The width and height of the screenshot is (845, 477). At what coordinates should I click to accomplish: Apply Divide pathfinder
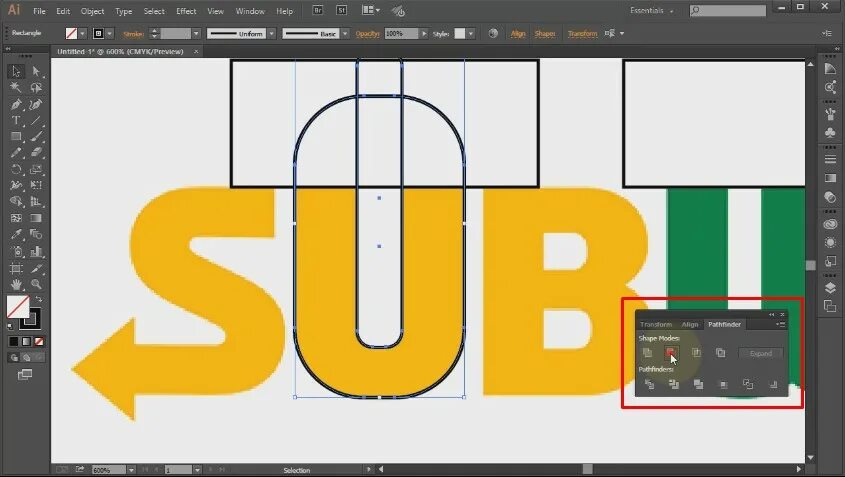(x=649, y=384)
